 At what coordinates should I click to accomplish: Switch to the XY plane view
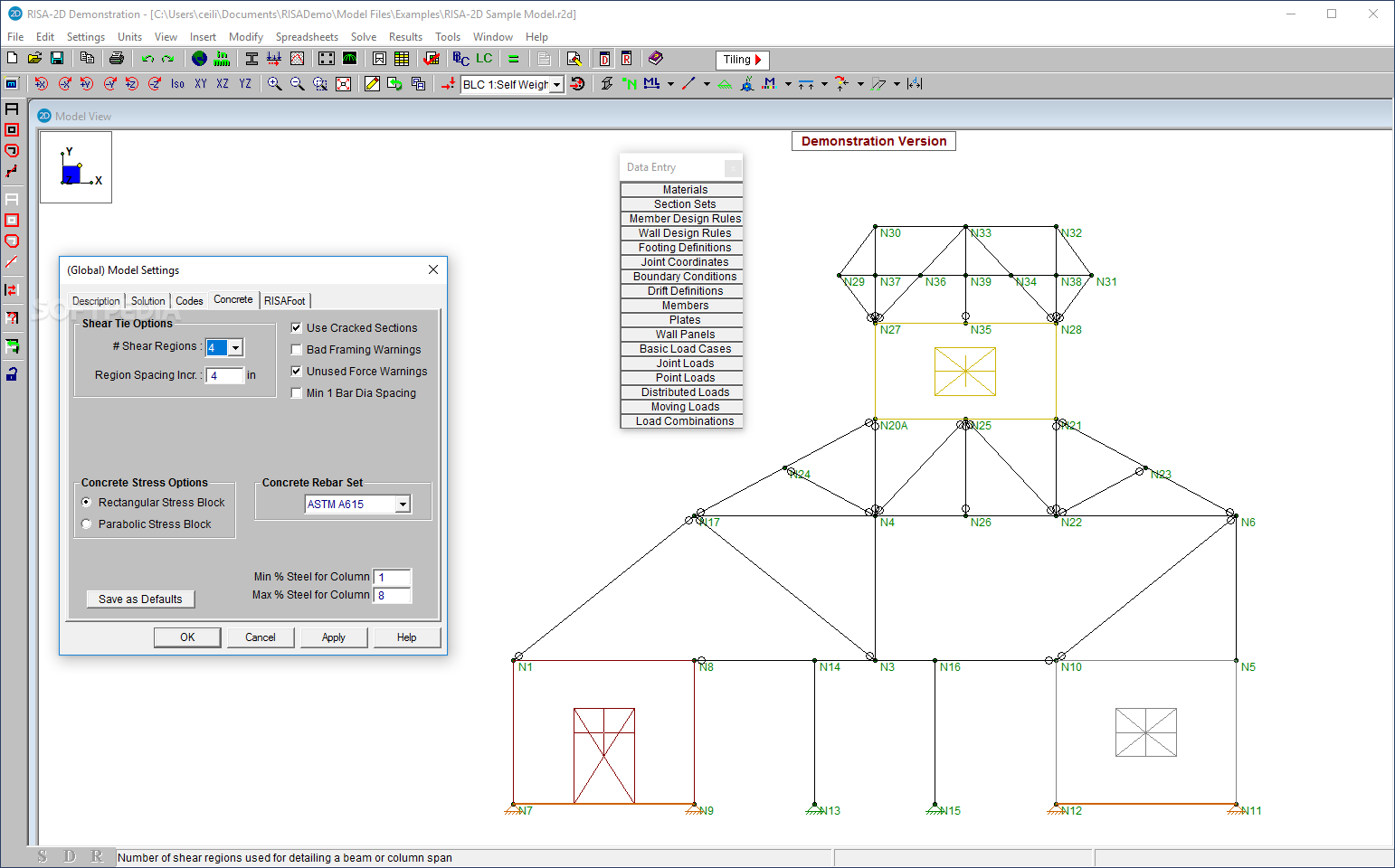click(x=201, y=84)
